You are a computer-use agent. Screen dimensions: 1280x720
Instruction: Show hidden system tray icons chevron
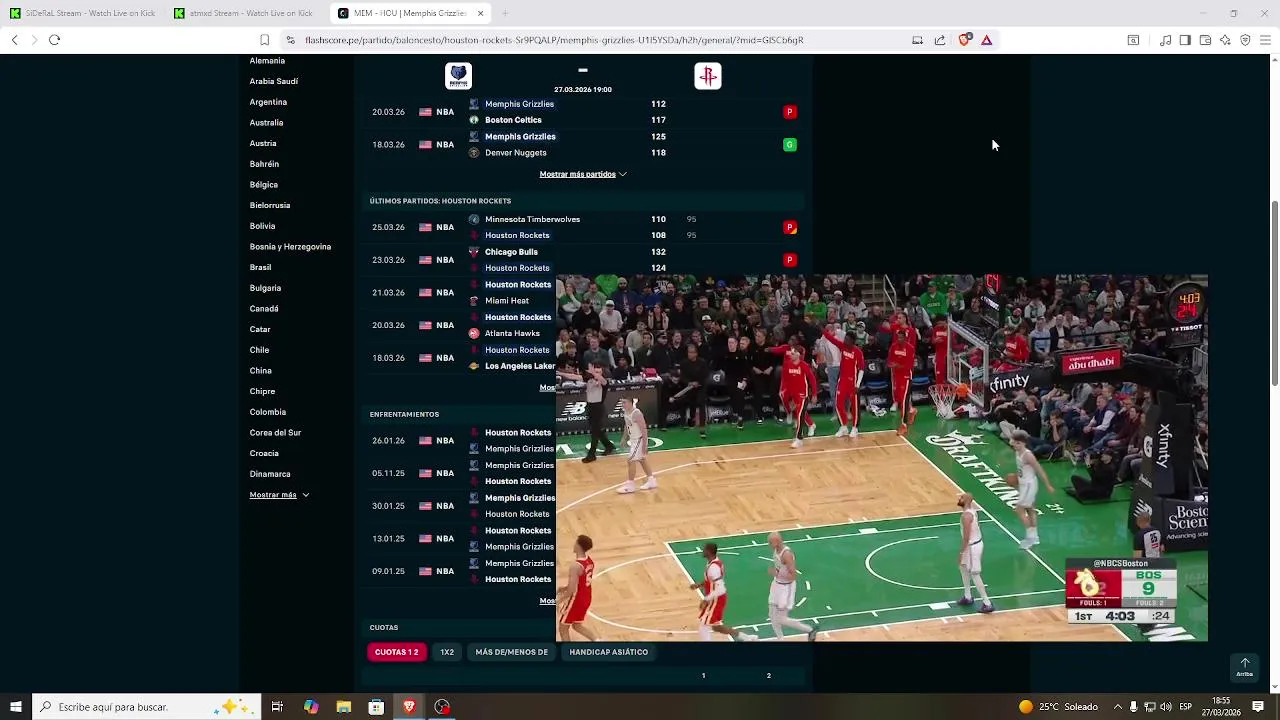coord(1117,707)
